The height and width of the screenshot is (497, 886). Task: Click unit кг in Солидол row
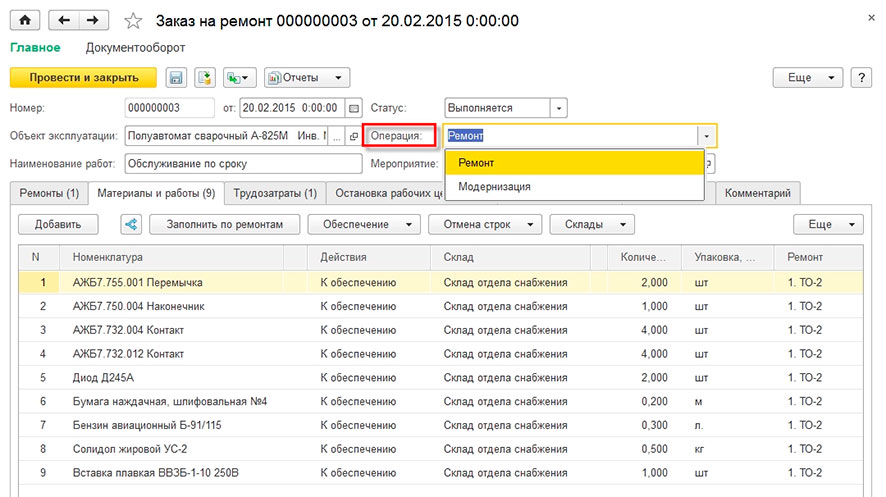[699, 450]
